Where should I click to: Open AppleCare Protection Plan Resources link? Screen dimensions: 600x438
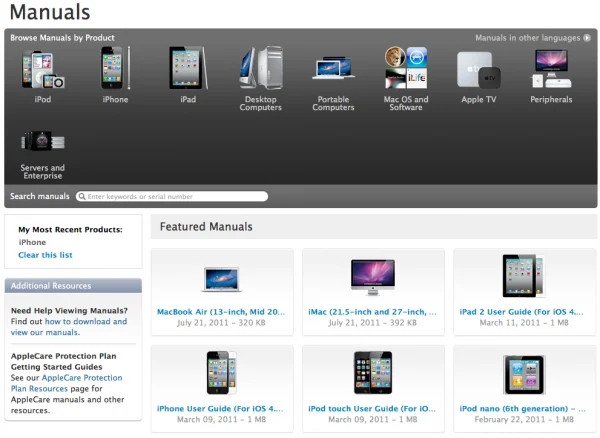point(67,383)
